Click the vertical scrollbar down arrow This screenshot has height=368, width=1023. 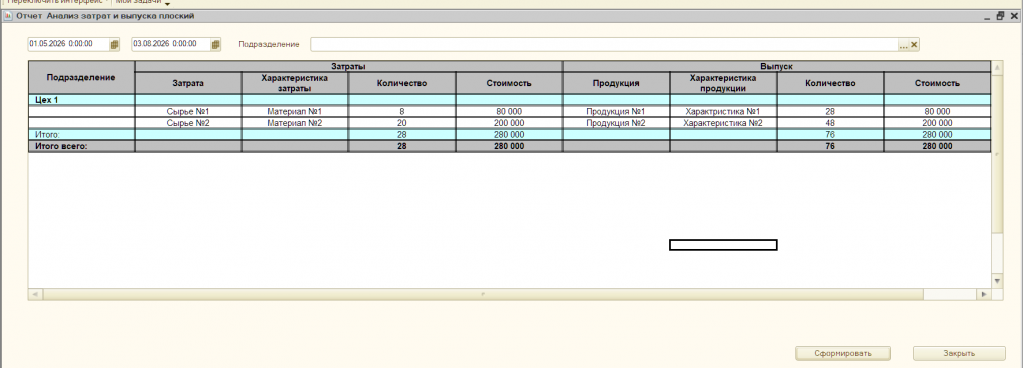point(997,281)
